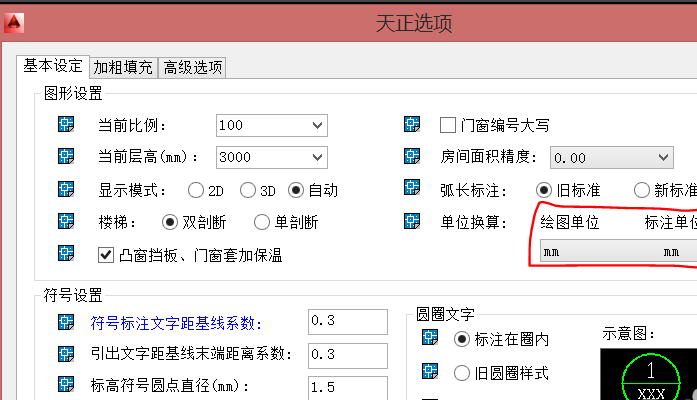Click the 标高符号圆点直径 input field showing 1.5
Screen dimensions: 697x400
348,388
